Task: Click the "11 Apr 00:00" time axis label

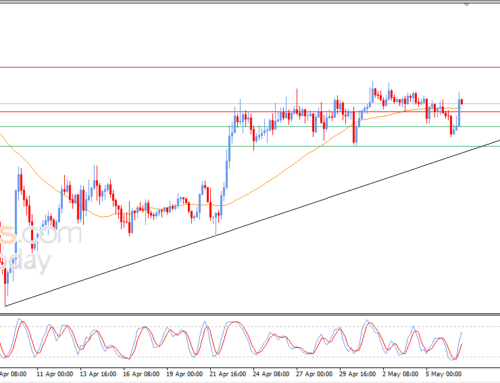Action: (x=55, y=374)
